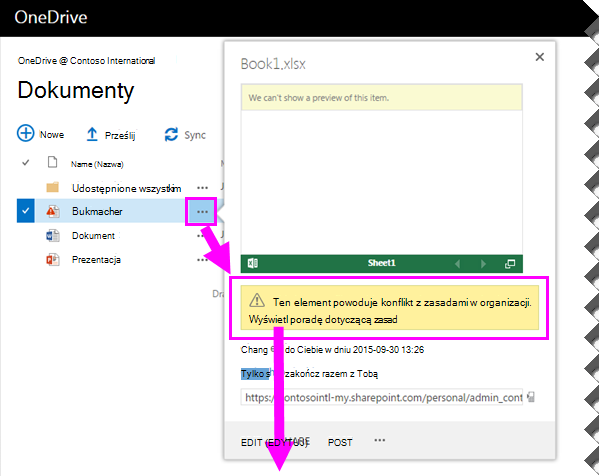Copy the share link icon
Screen dimensions: 599x476
531,397
